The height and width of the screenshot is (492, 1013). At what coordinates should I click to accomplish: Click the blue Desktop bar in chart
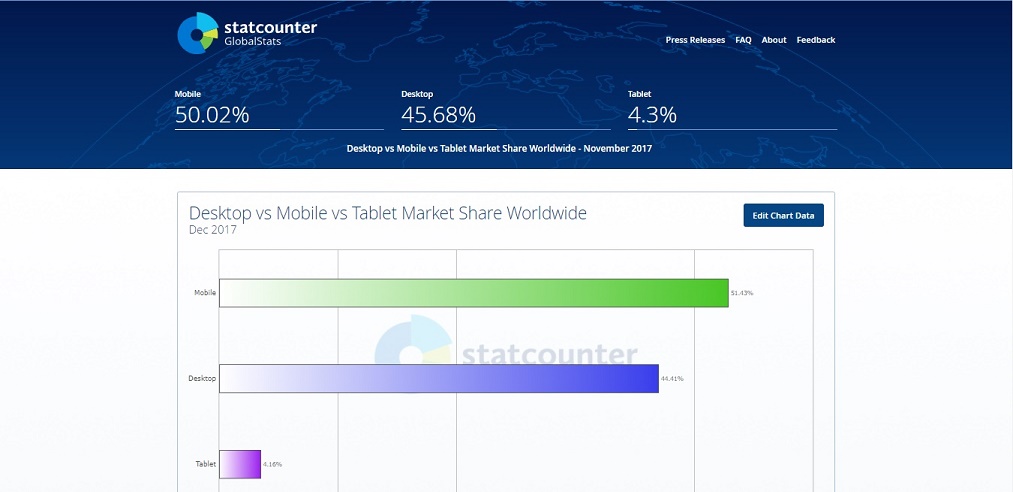439,378
